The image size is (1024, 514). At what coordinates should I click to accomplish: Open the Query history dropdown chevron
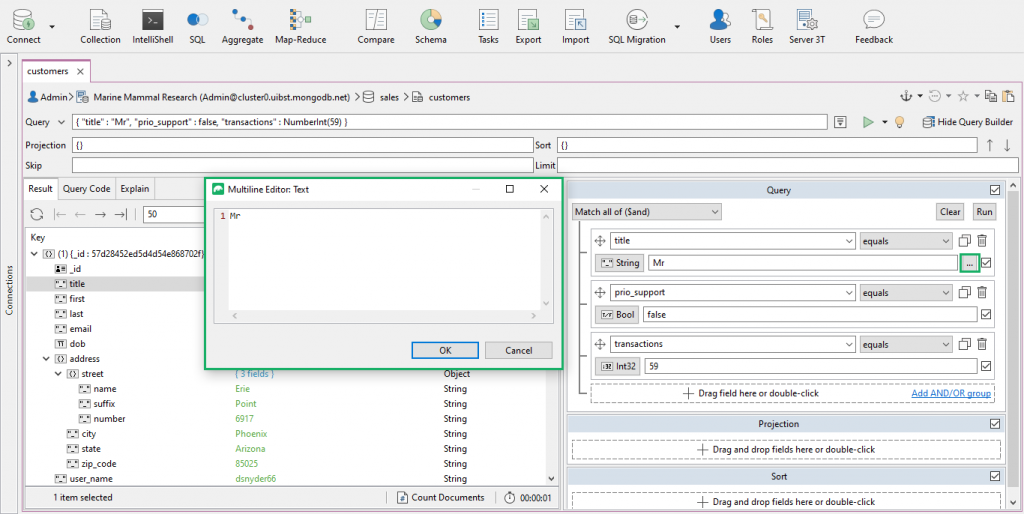pyautogui.click(x=61, y=122)
